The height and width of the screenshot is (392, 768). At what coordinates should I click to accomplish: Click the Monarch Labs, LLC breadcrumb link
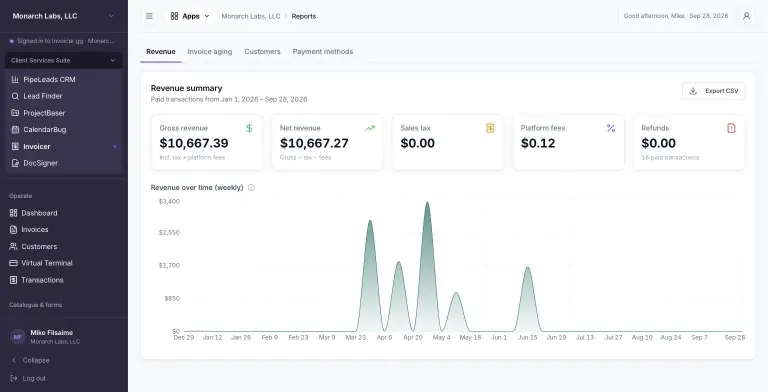251,16
